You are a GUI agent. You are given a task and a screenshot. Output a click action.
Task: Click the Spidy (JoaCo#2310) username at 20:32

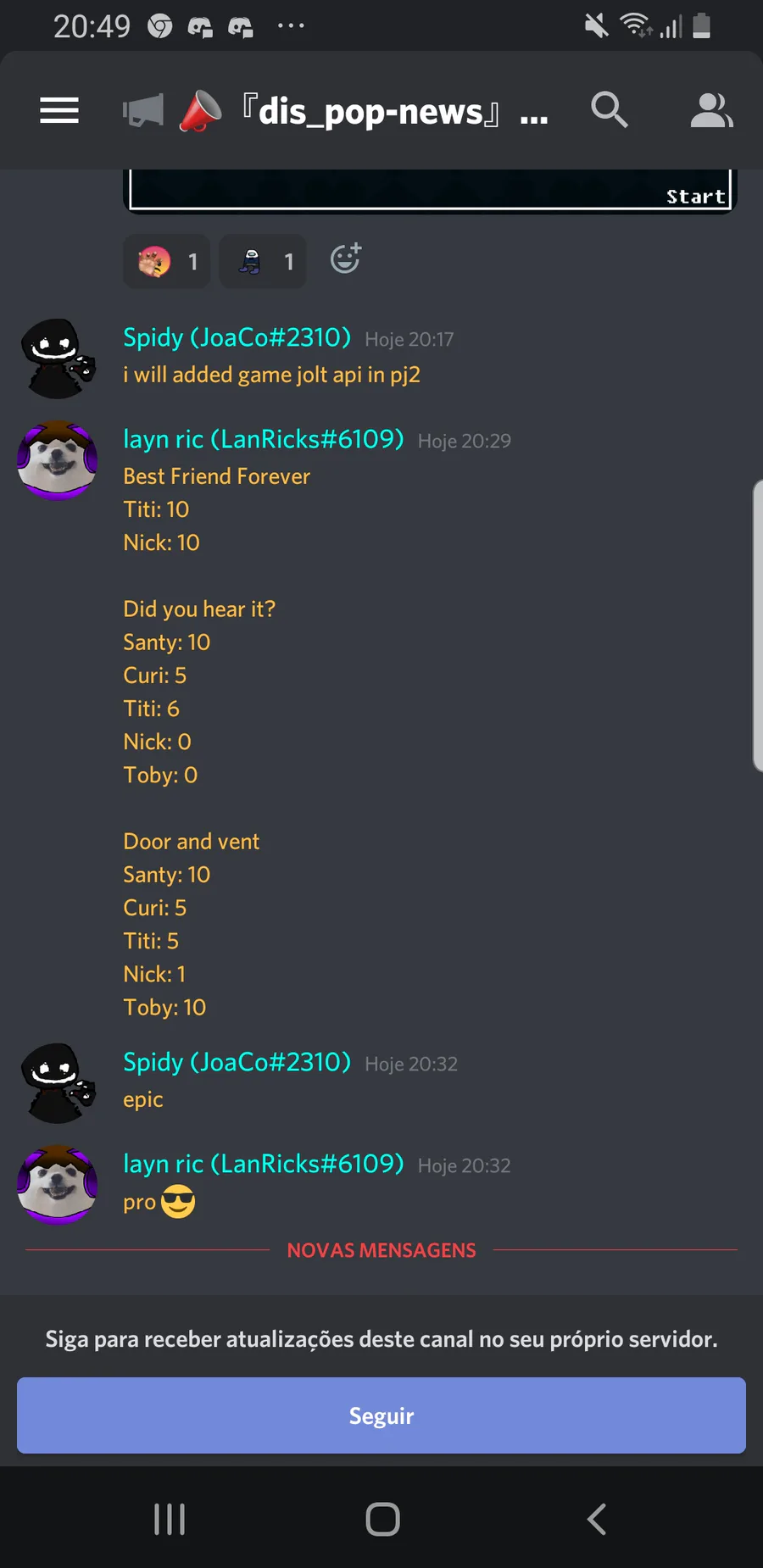pos(237,1062)
